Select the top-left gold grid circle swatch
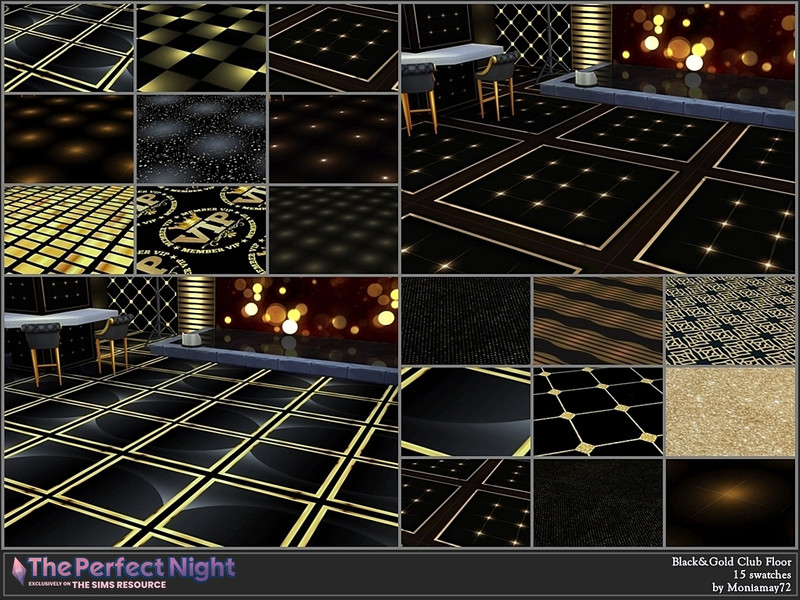 69,48
